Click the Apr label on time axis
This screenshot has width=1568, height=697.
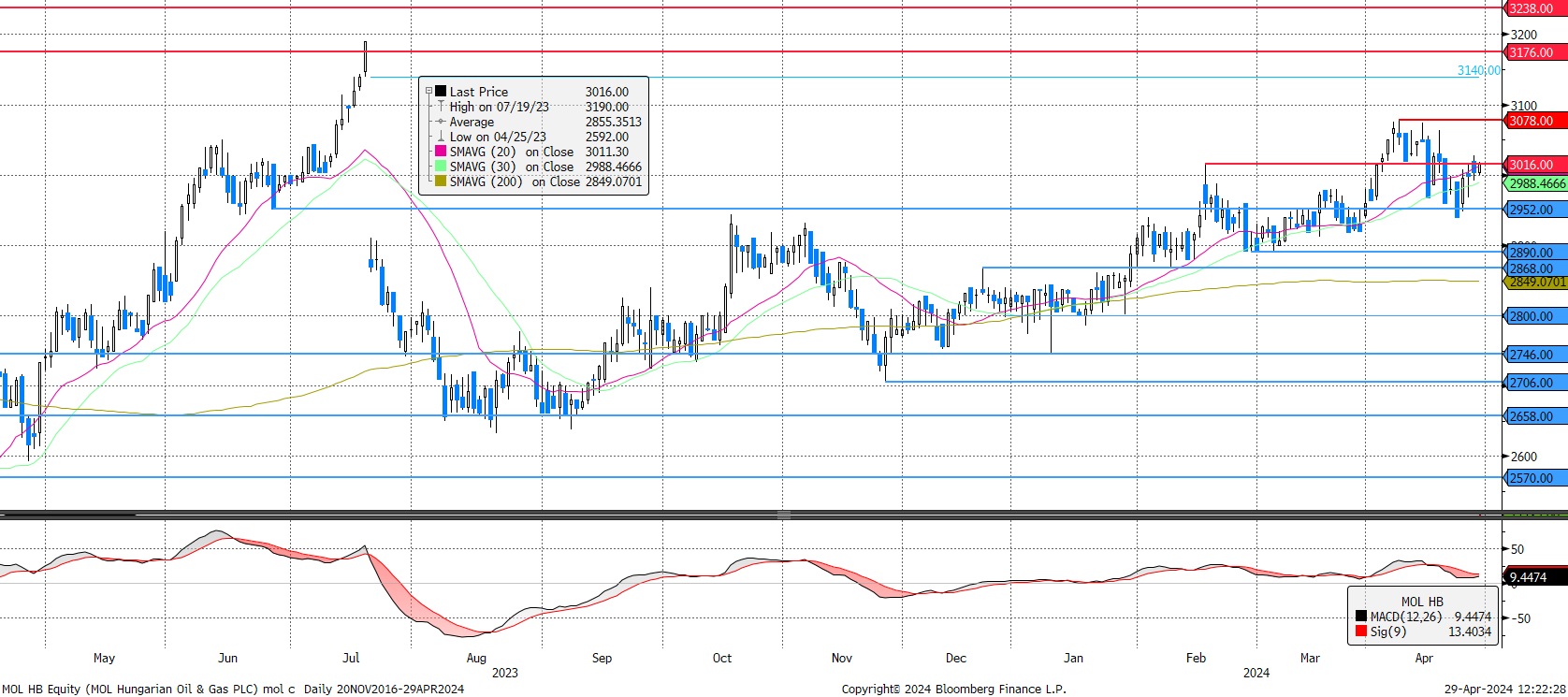coord(1424,658)
